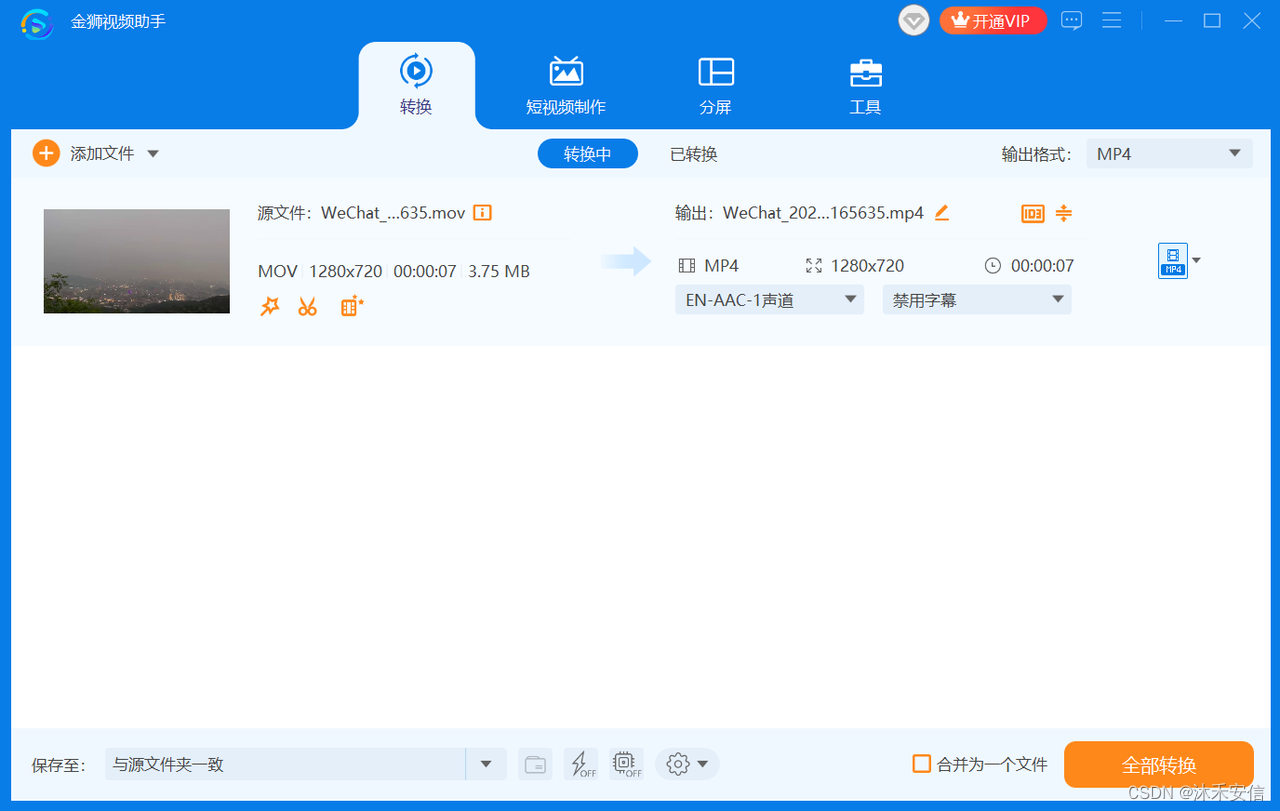The image size is (1280, 811).
Task: Click the 金狮视频助手 app logo
Action: click(x=35, y=22)
